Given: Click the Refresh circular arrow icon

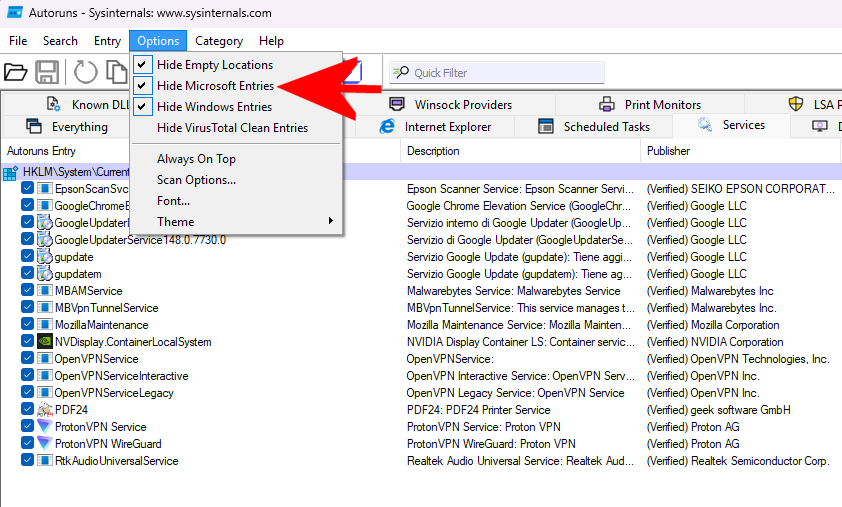Looking at the screenshot, I should 85,72.
